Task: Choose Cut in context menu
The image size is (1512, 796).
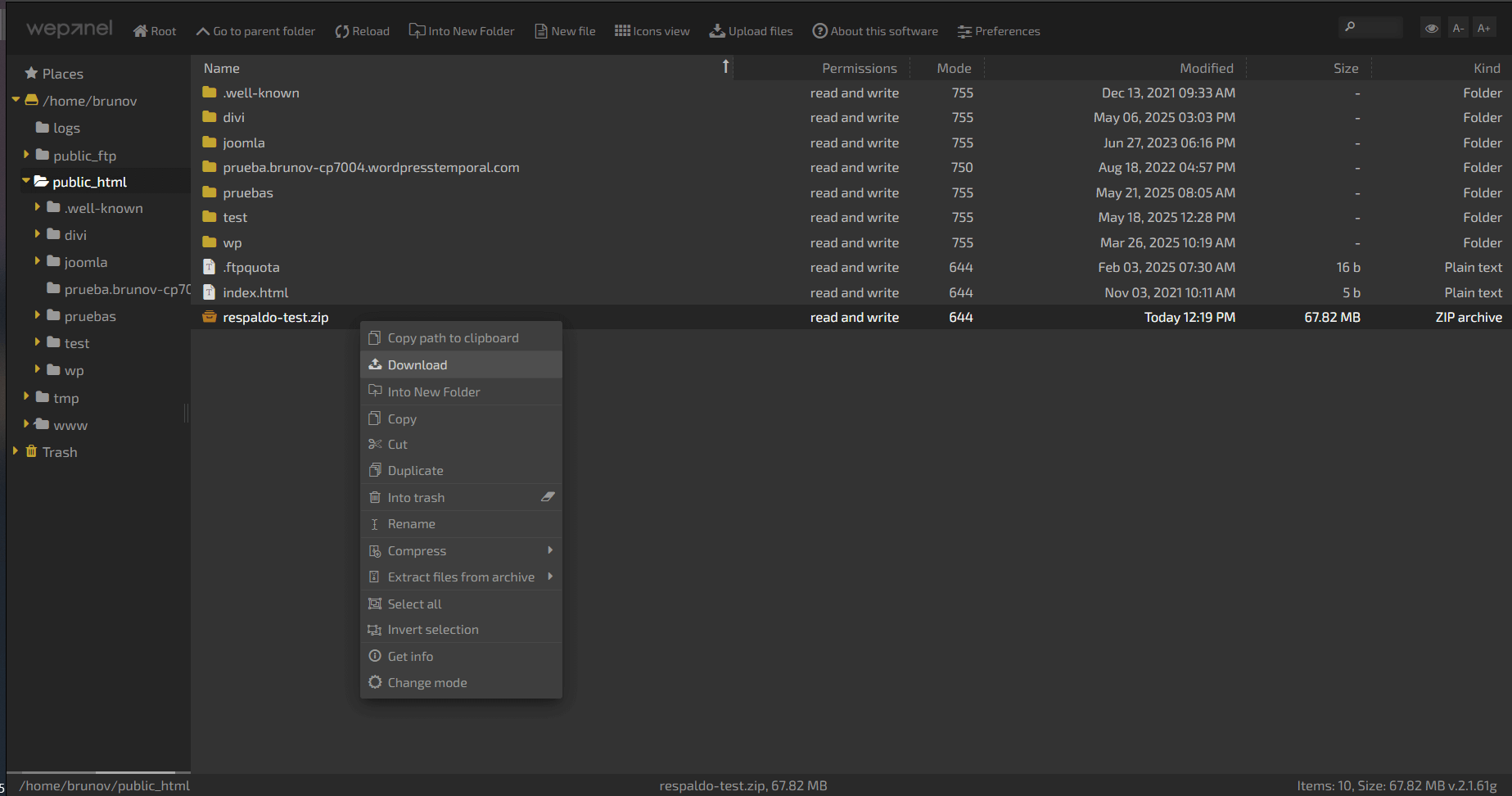Action: [x=461, y=444]
